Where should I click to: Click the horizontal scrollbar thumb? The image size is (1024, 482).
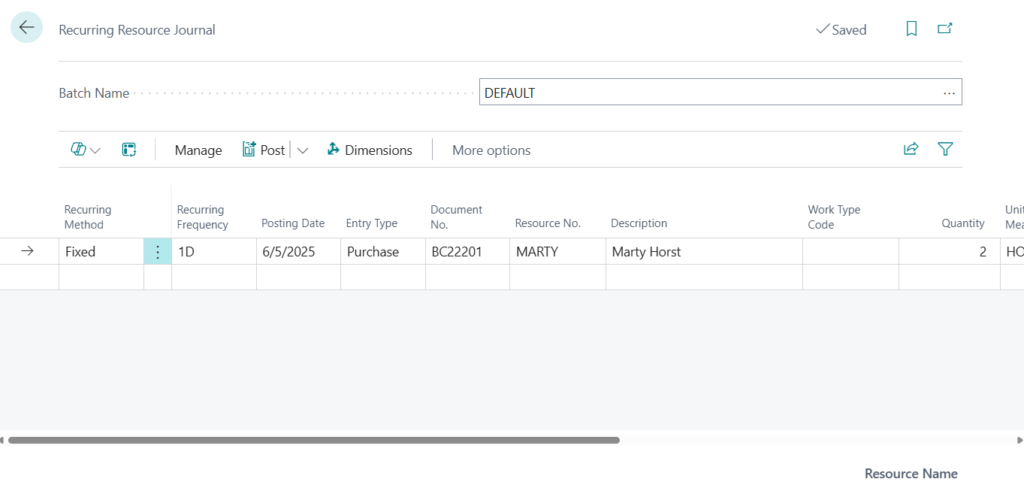pos(313,439)
